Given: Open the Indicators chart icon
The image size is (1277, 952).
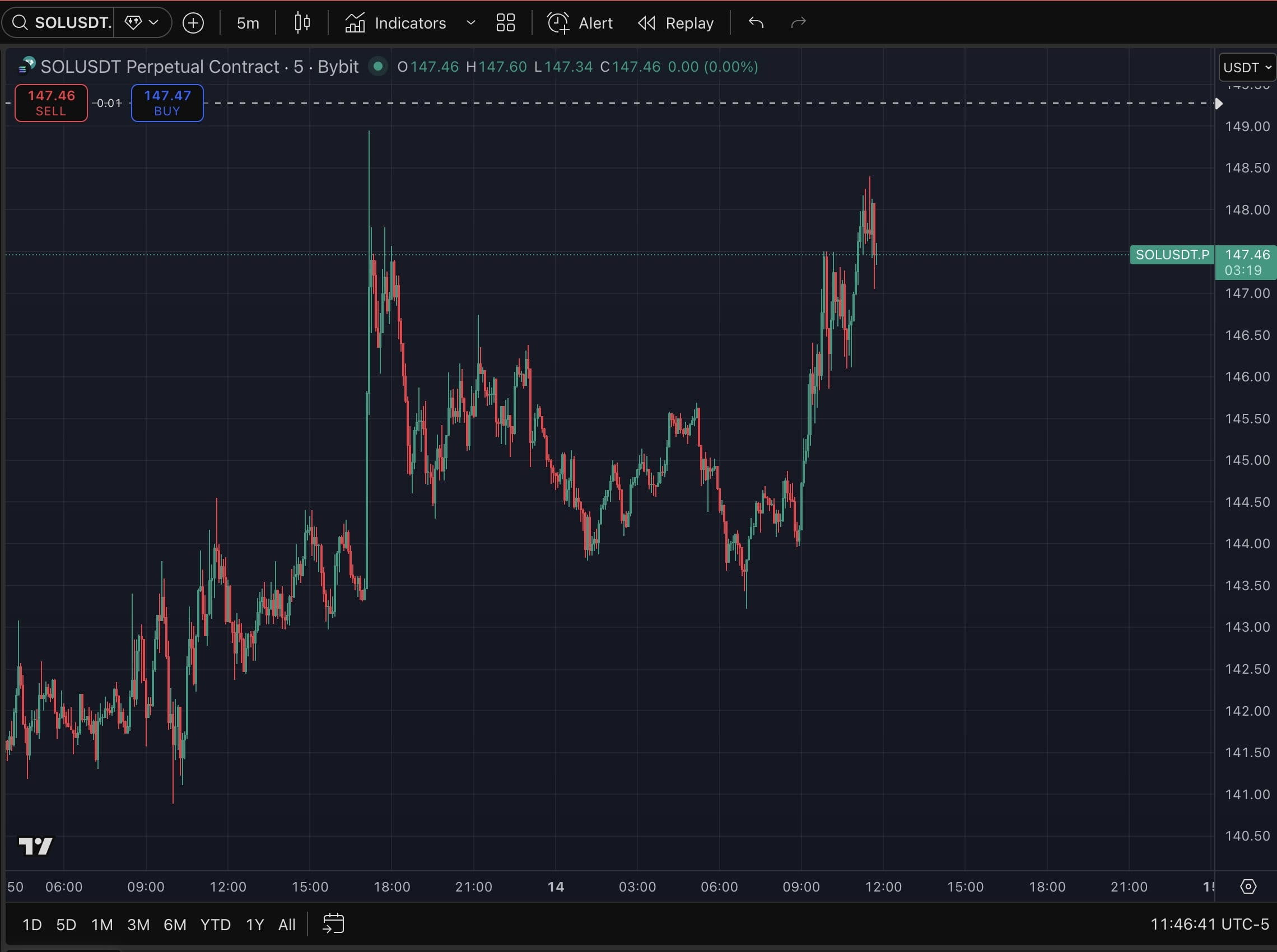Looking at the screenshot, I should pyautogui.click(x=355, y=23).
